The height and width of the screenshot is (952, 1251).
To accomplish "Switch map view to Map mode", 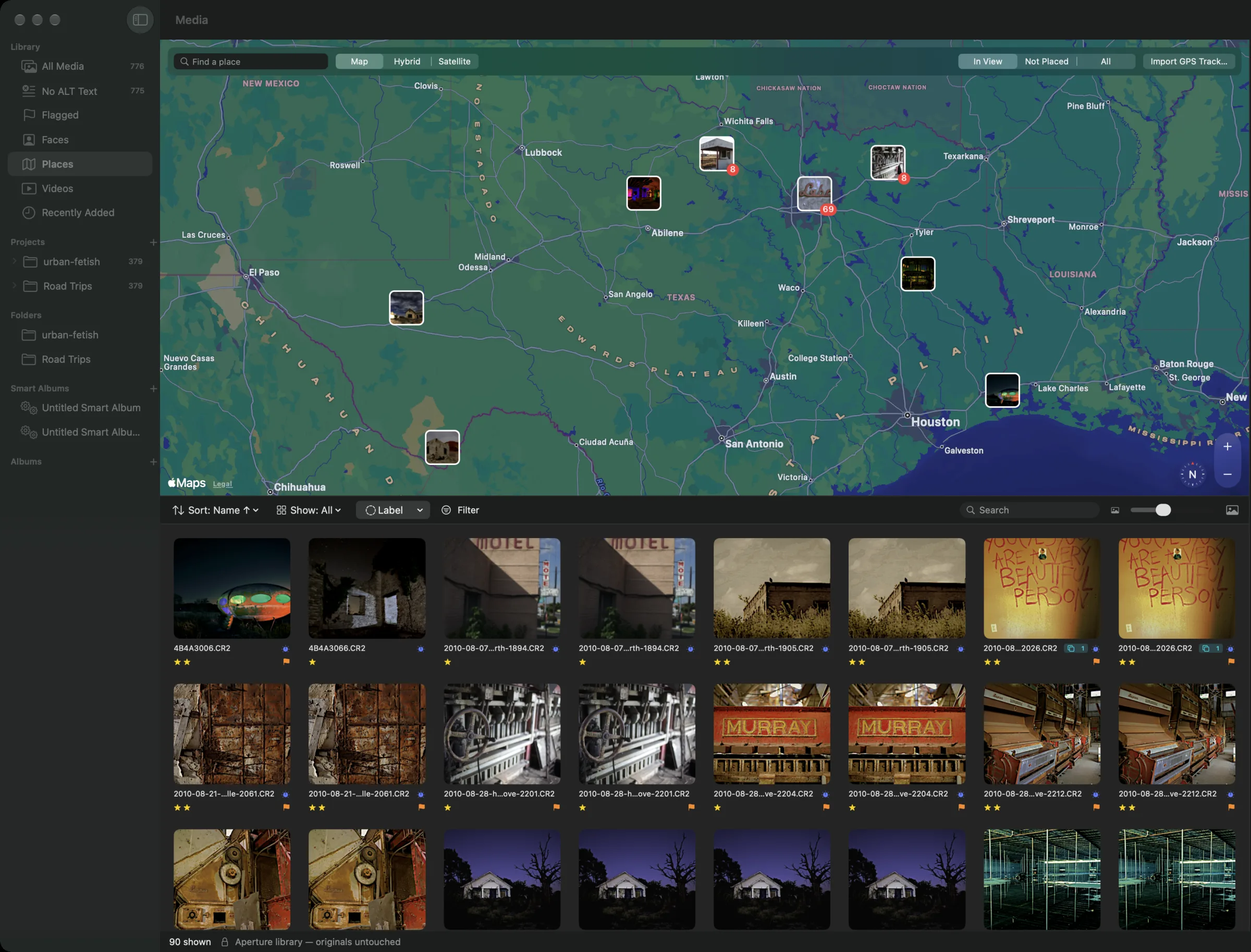I will tap(359, 61).
